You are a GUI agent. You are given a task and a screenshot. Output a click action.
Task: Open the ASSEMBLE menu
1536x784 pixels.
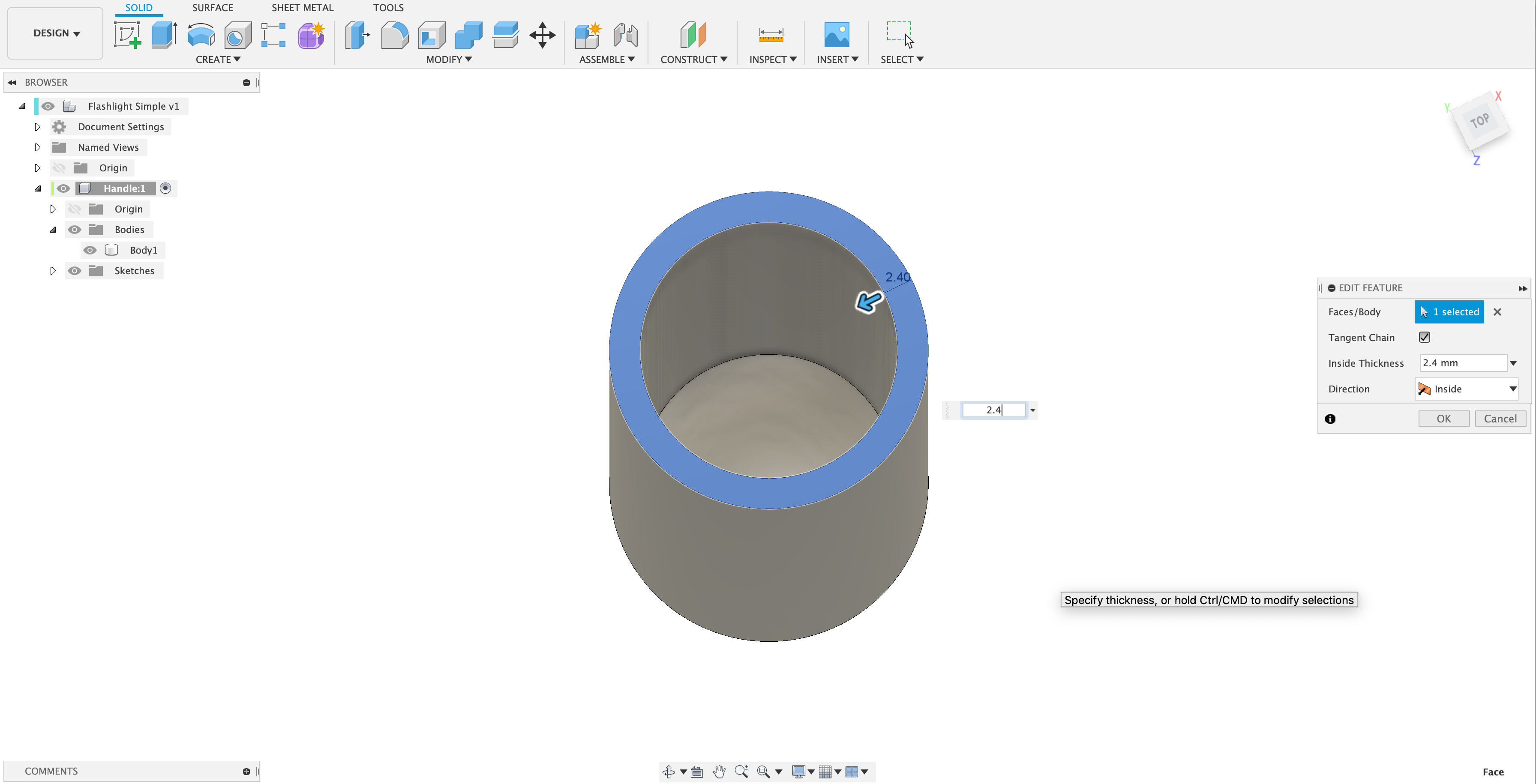coord(606,59)
